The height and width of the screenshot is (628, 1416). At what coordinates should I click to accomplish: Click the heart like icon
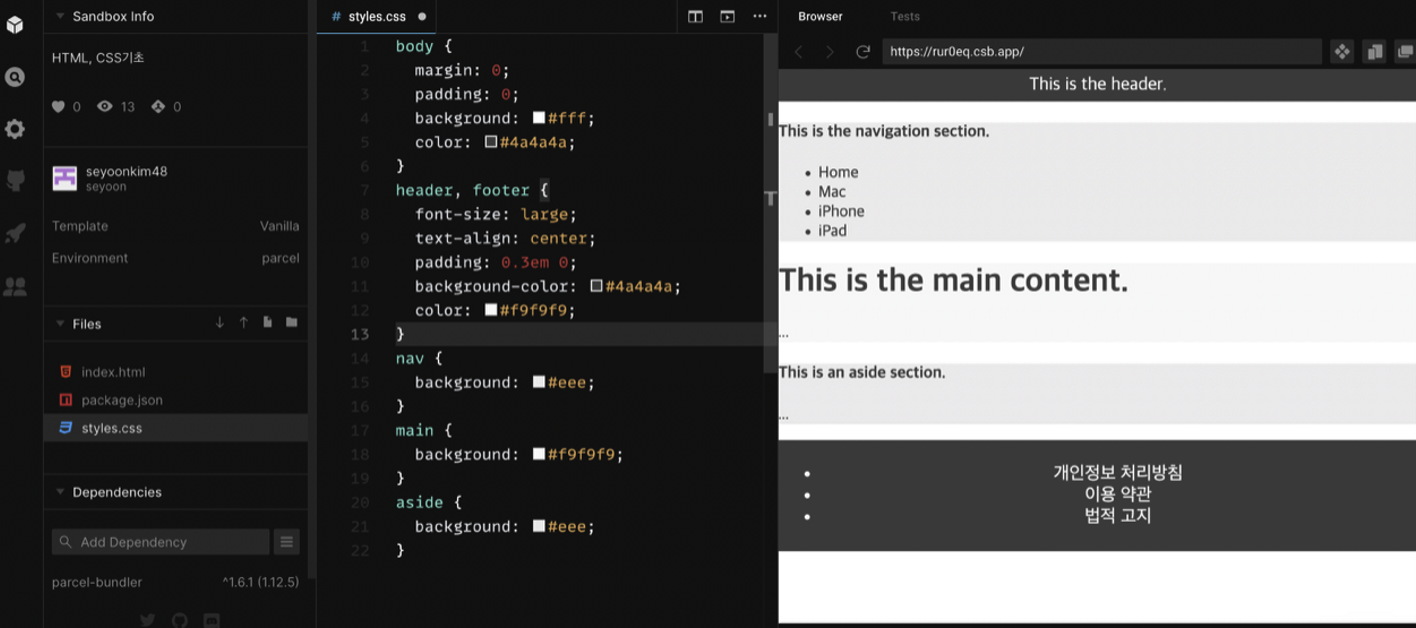[58, 107]
